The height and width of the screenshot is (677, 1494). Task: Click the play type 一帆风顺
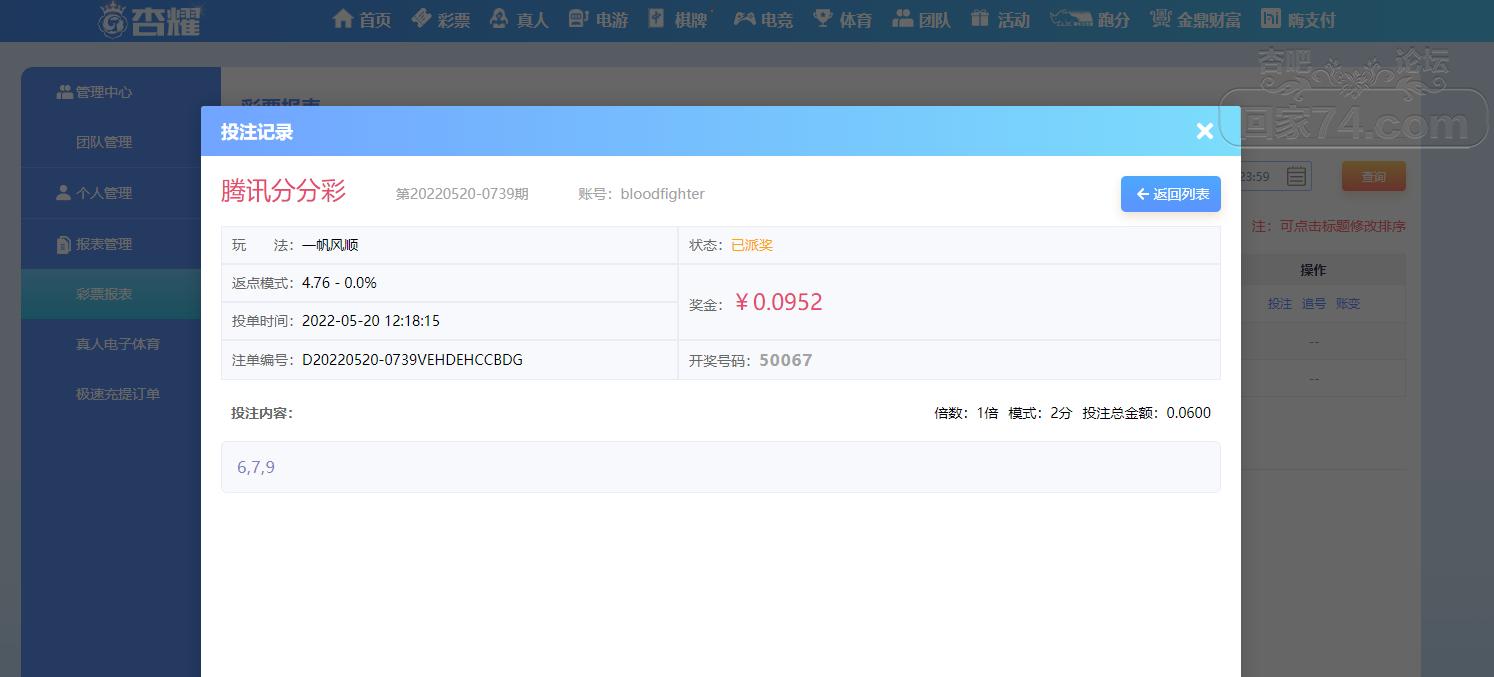(x=330, y=245)
